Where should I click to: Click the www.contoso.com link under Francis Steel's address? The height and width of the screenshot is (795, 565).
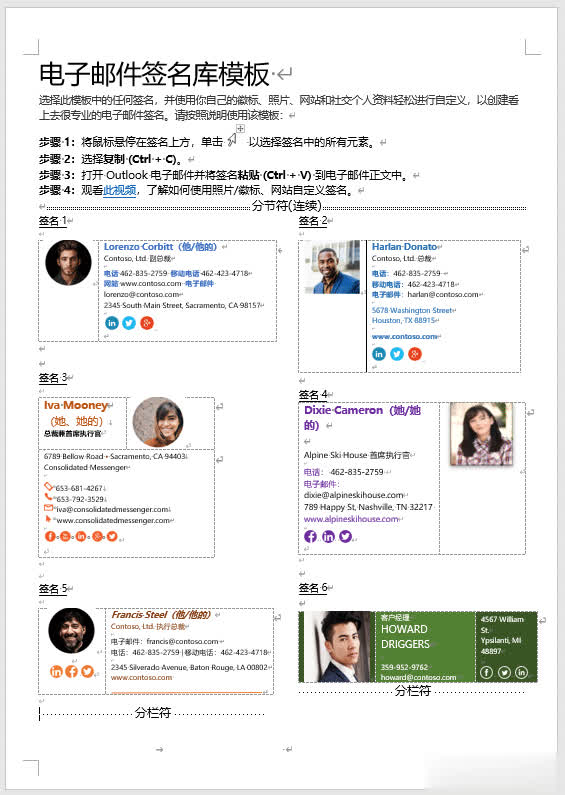pyautogui.click(x=142, y=677)
